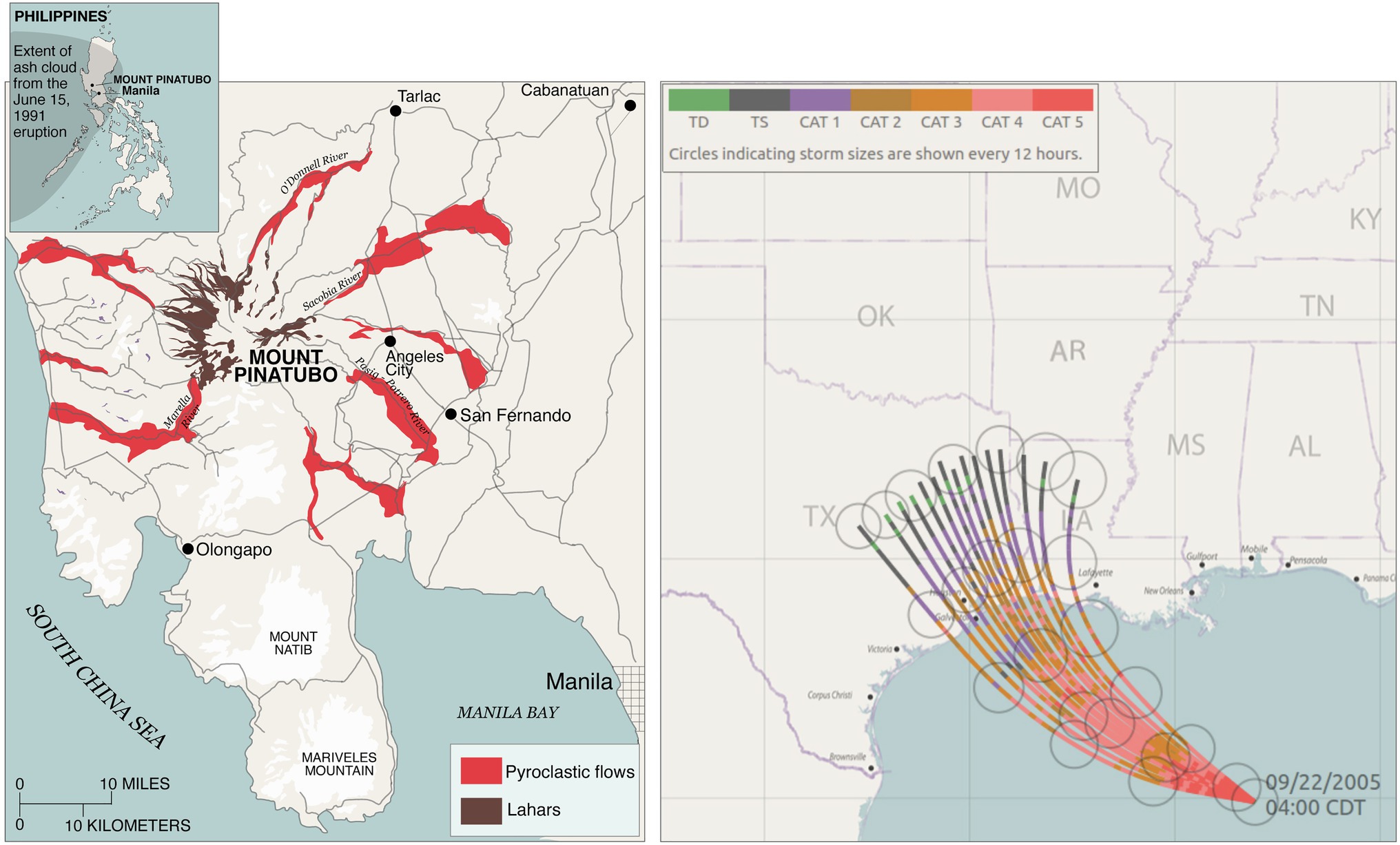
Task: Click the ash cloud extent caption
Action: coord(45,92)
